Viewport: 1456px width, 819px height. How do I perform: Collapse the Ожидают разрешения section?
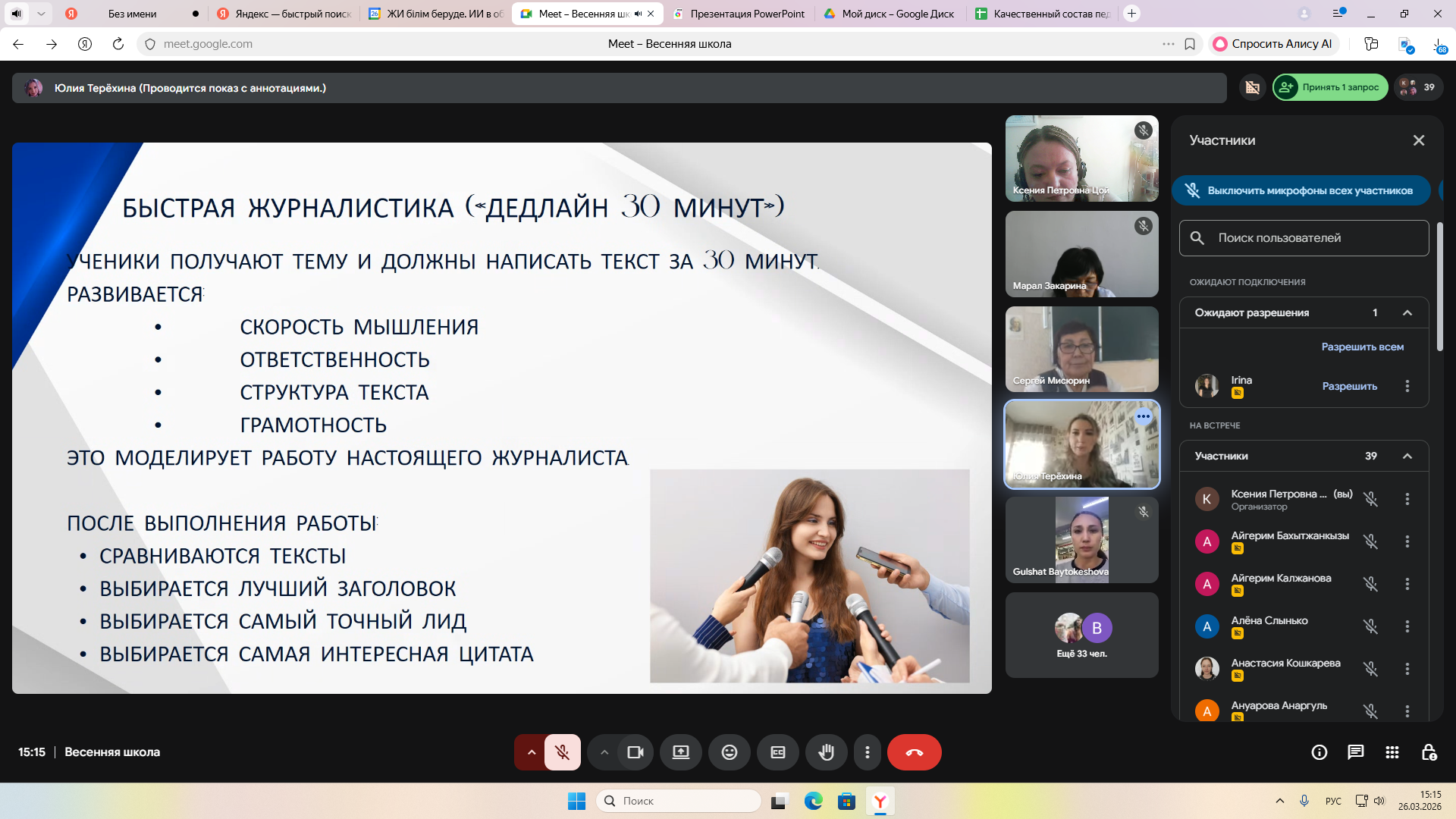tap(1407, 312)
